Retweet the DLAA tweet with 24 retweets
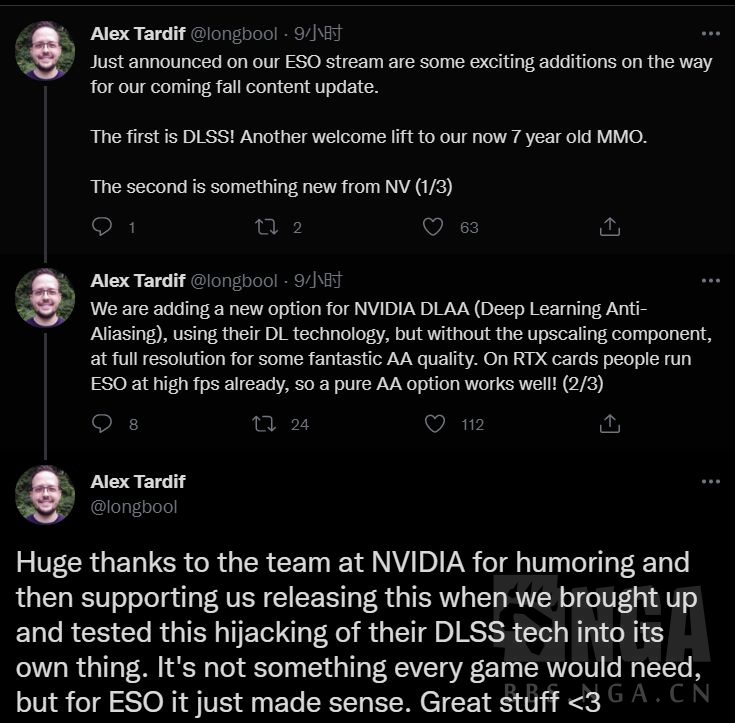This screenshot has height=723, width=735. (266, 424)
